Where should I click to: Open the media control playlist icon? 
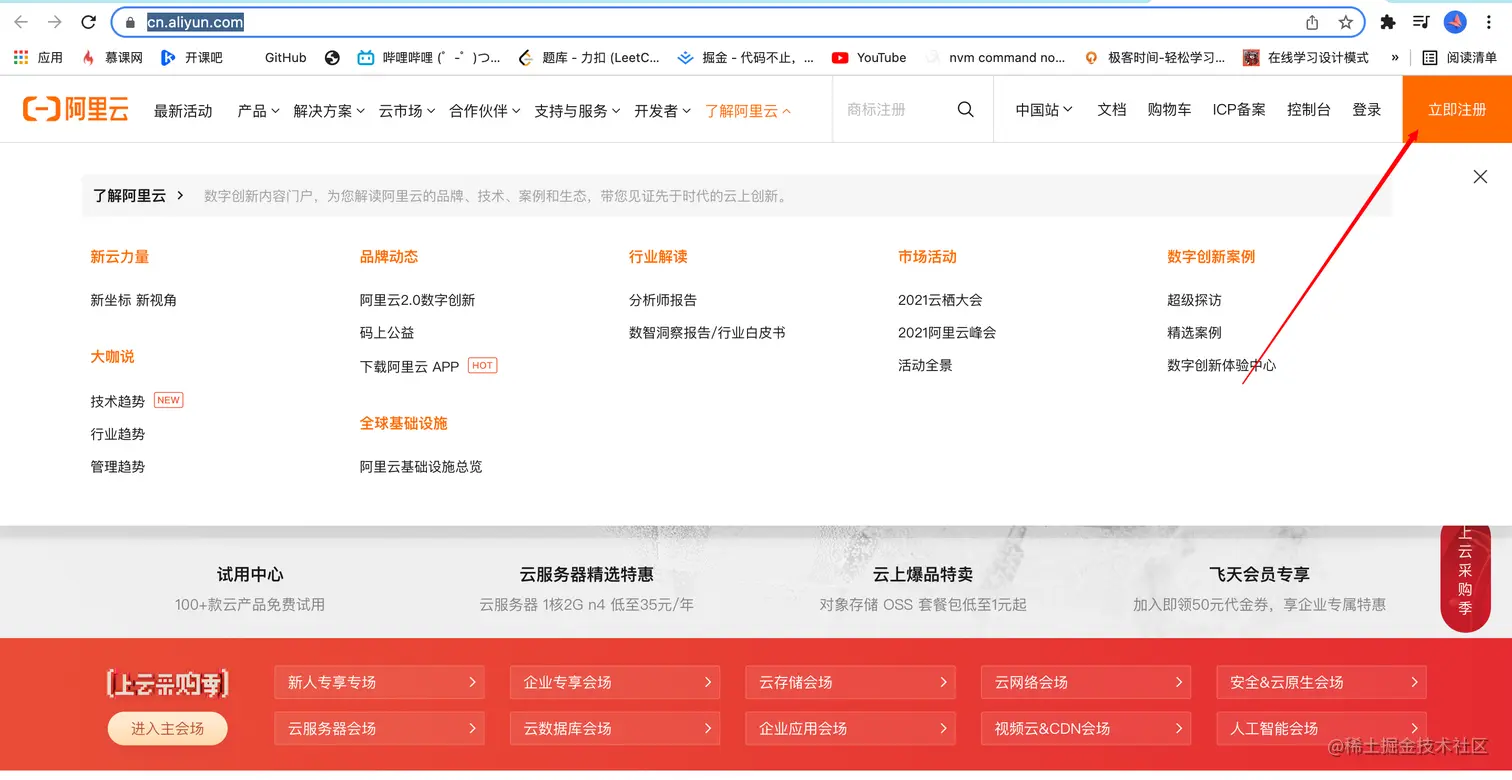[1421, 22]
